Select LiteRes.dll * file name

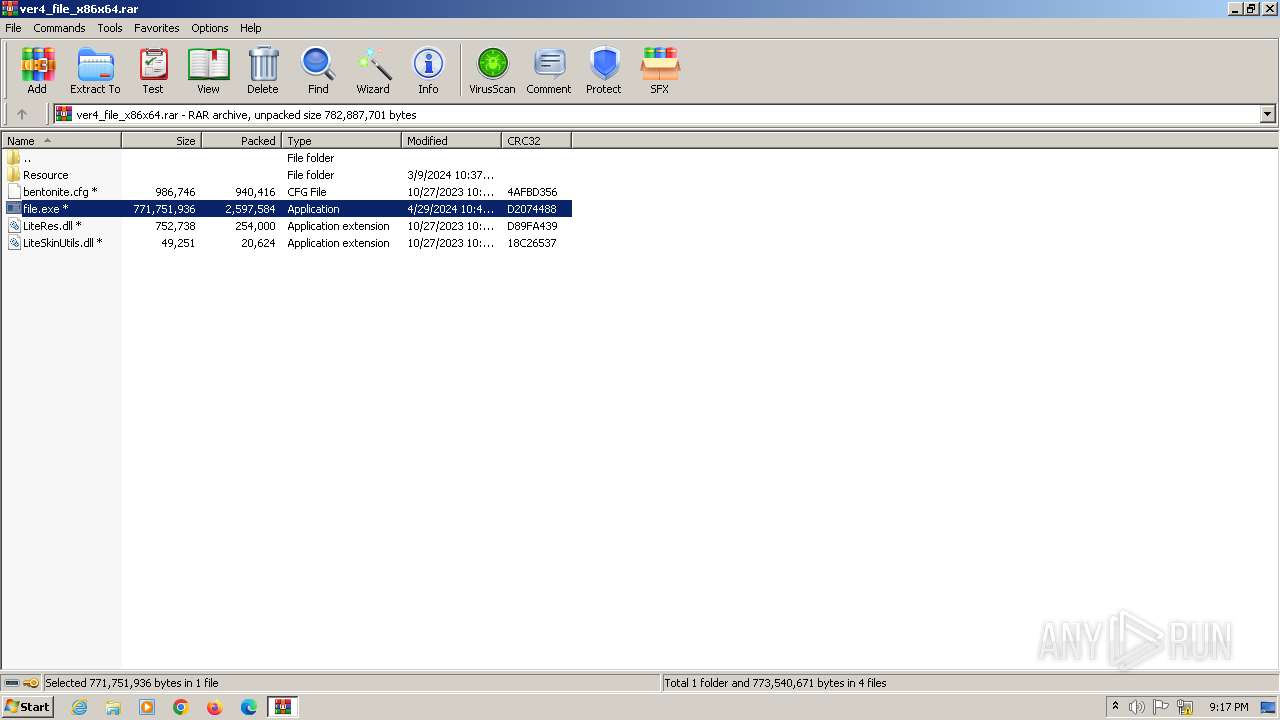52,226
